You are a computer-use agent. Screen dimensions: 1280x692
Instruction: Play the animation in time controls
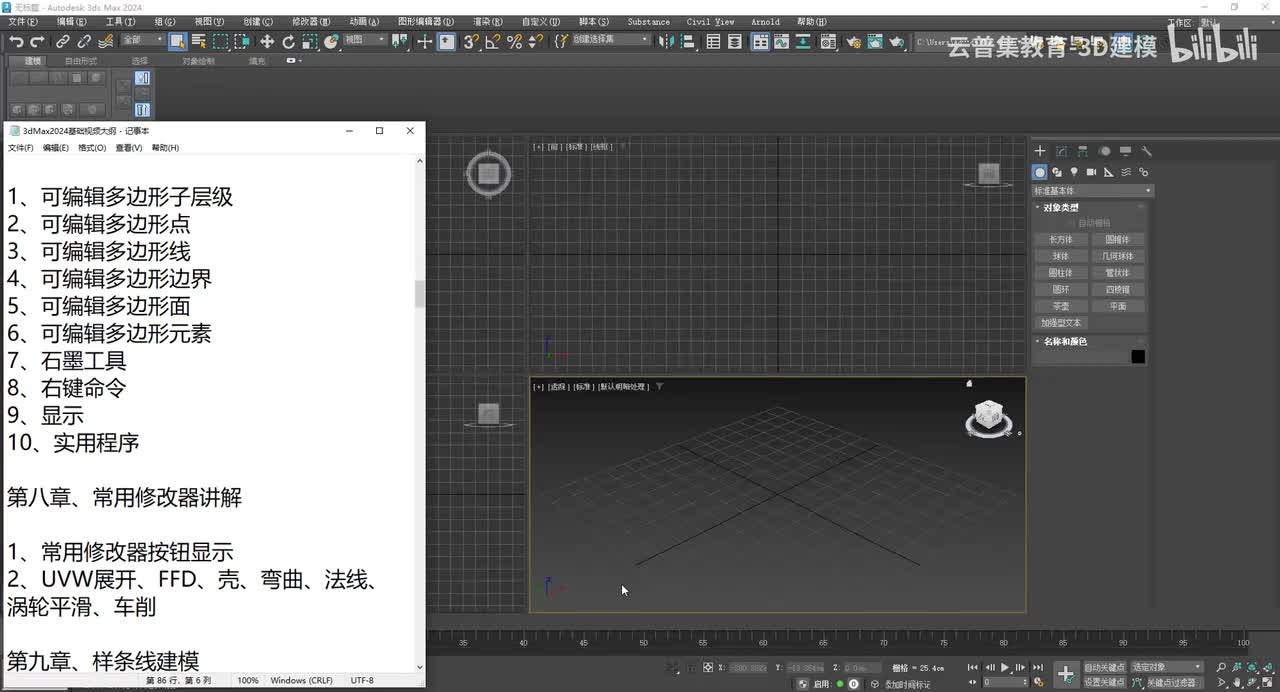point(1005,667)
